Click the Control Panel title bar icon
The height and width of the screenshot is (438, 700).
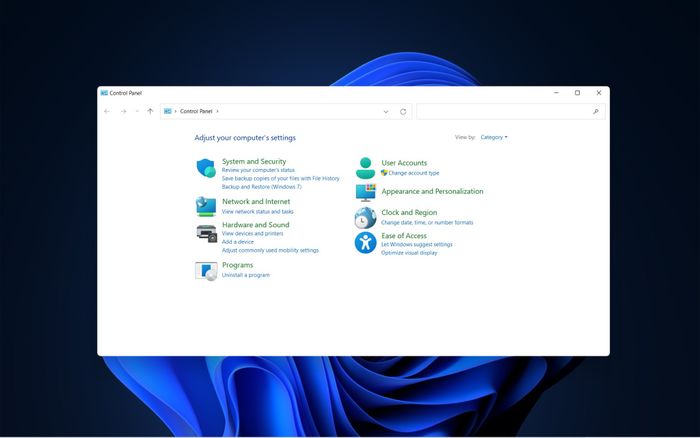(x=104, y=93)
